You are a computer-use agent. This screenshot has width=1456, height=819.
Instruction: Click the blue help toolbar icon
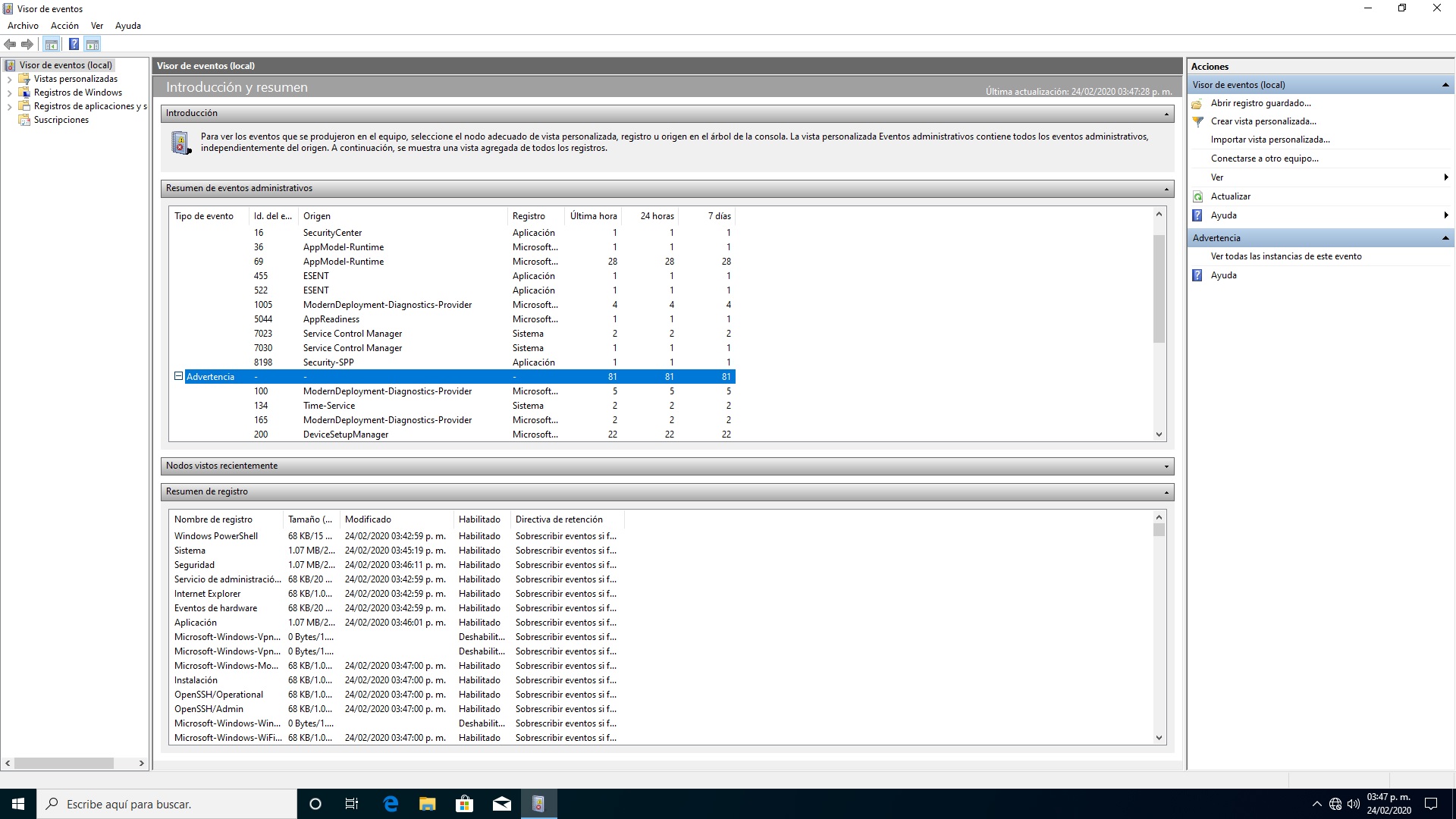click(74, 44)
